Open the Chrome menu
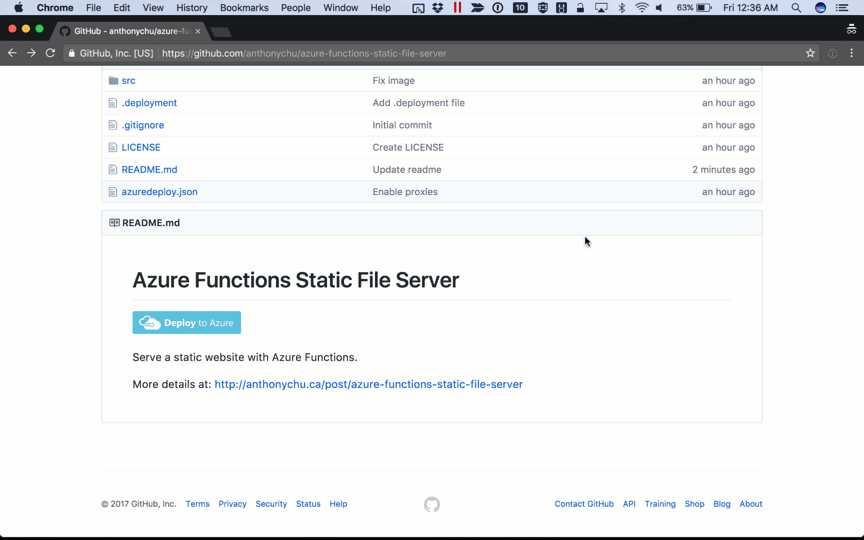This screenshot has width=864, height=540. coord(55,8)
